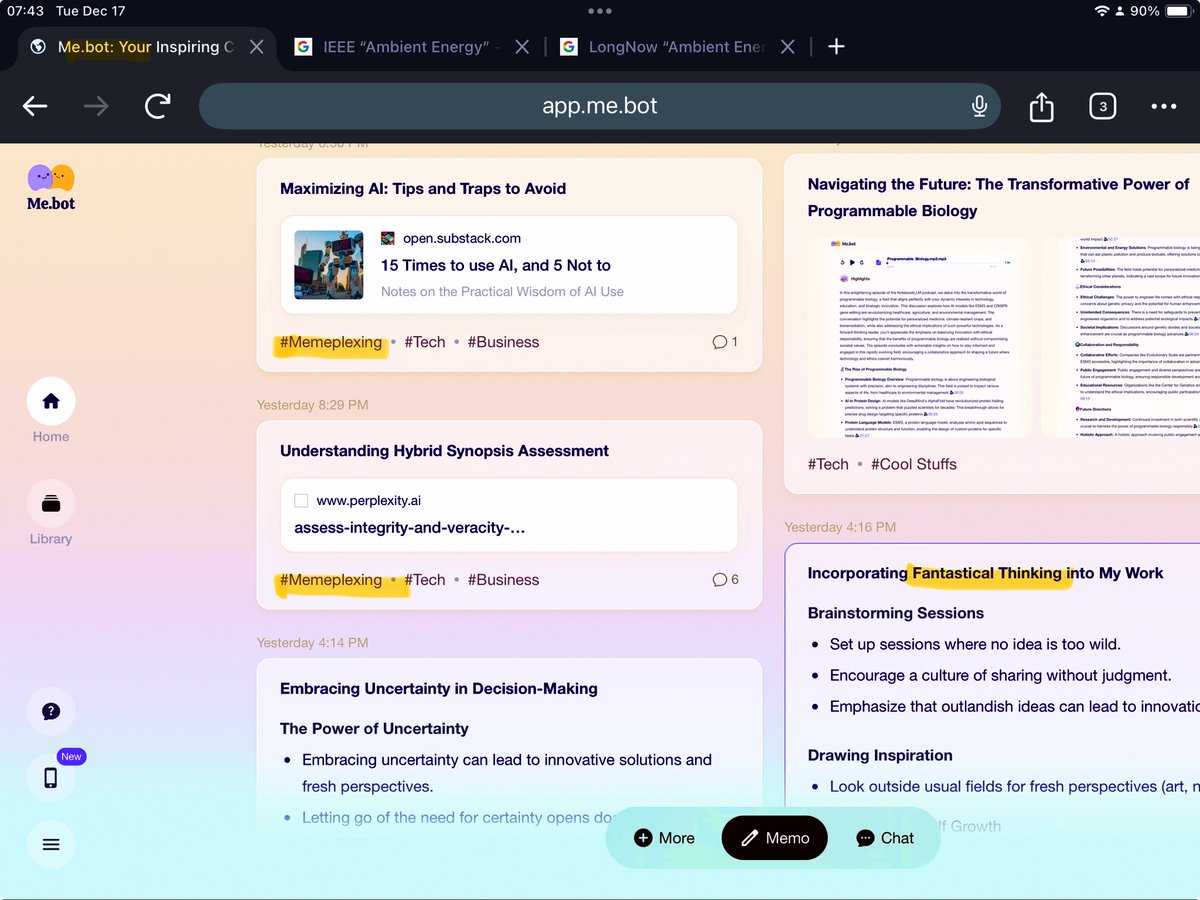Tap the microphone icon in address bar
The width and height of the screenshot is (1200, 900).
[x=979, y=106]
